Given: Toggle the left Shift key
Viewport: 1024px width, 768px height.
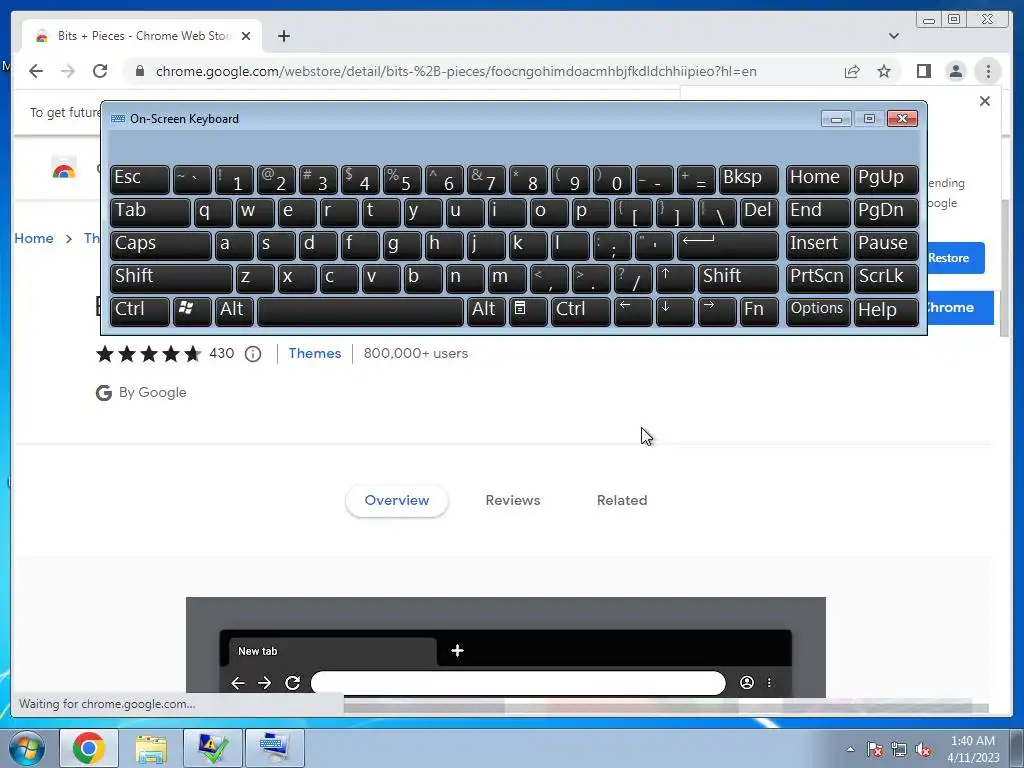Looking at the screenshot, I should coord(171,278).
